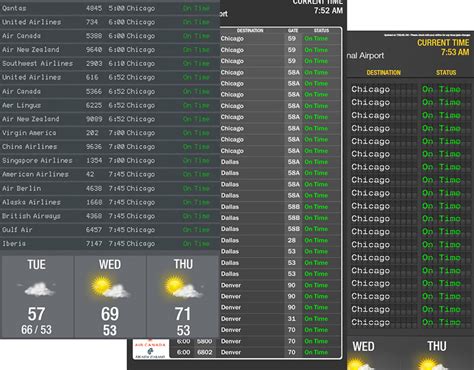Click flight number 5800 in middle board
474x370 pixels.
coord(204,341)
